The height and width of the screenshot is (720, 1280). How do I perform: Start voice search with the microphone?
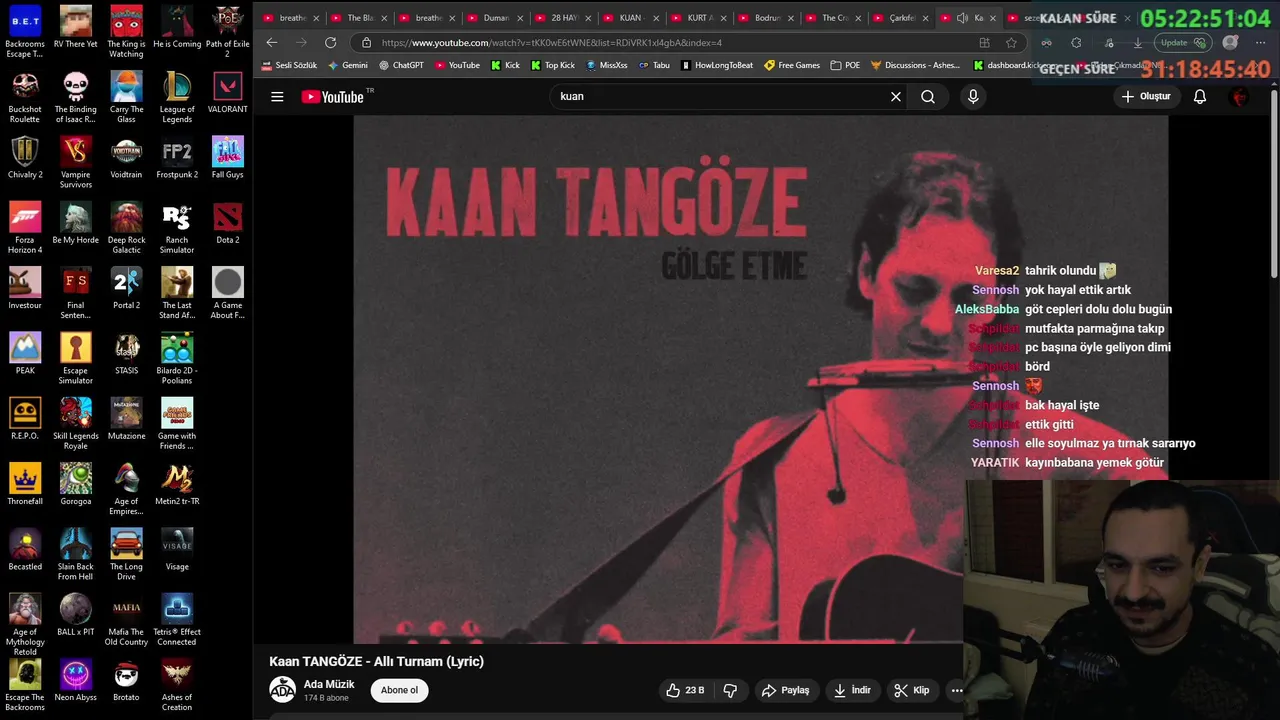click(x=973, y=97)
